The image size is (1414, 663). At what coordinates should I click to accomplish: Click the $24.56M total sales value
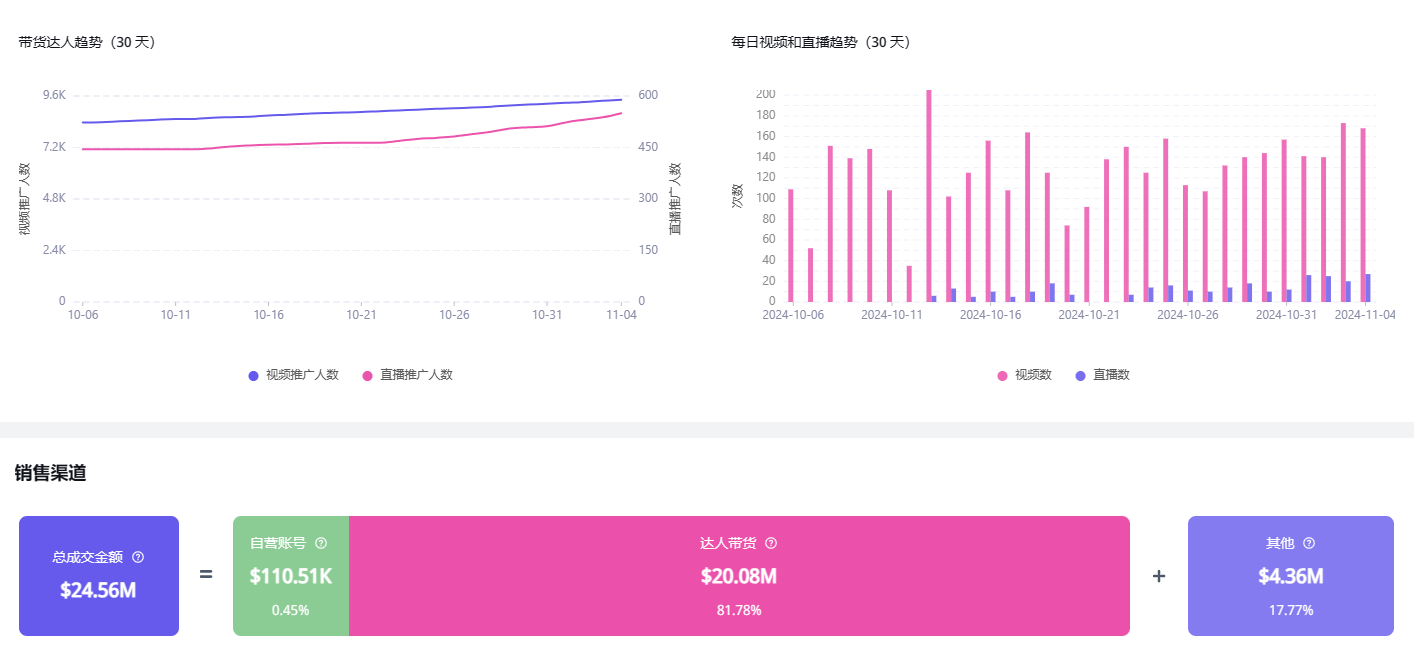click(x=98, y=590)
